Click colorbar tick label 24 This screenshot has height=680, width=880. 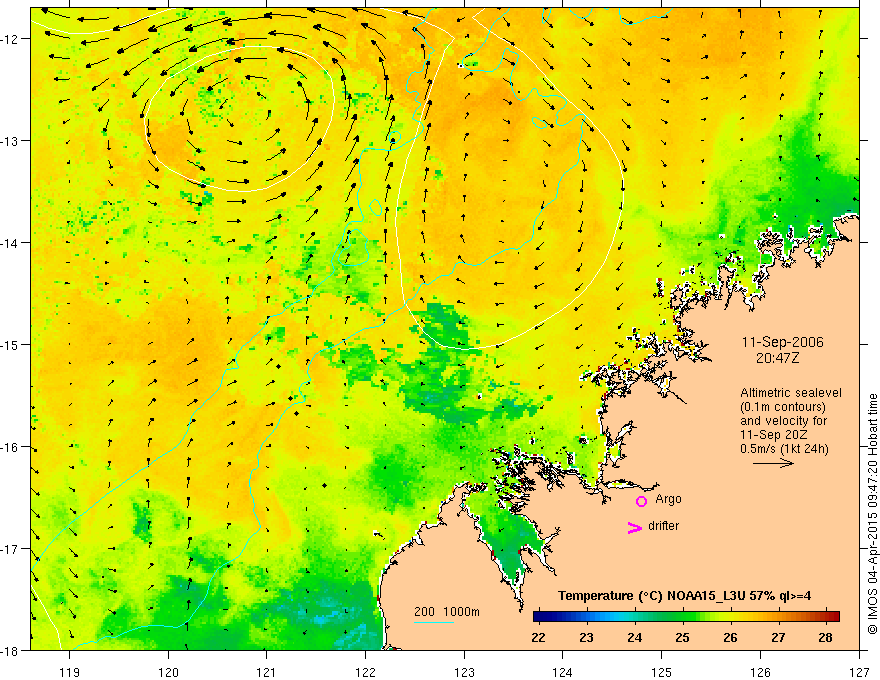(634, 637)
